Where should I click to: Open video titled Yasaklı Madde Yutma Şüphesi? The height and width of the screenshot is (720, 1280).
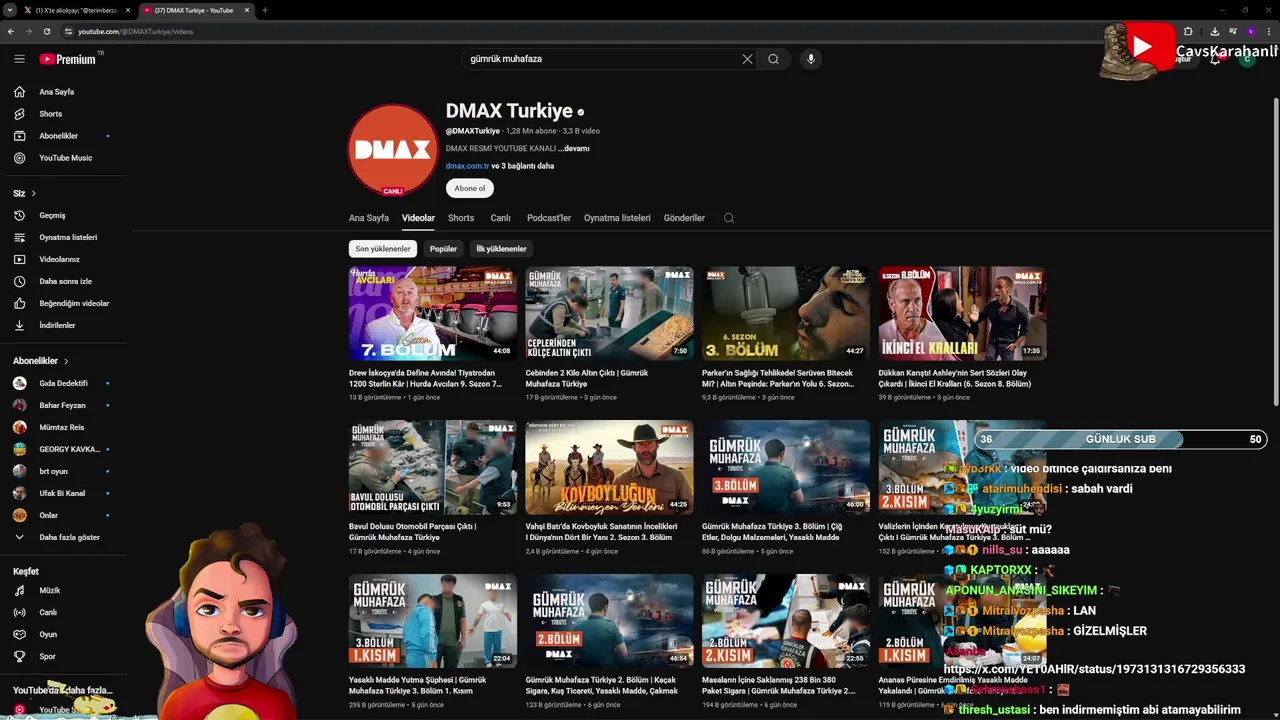coord(417,685)
